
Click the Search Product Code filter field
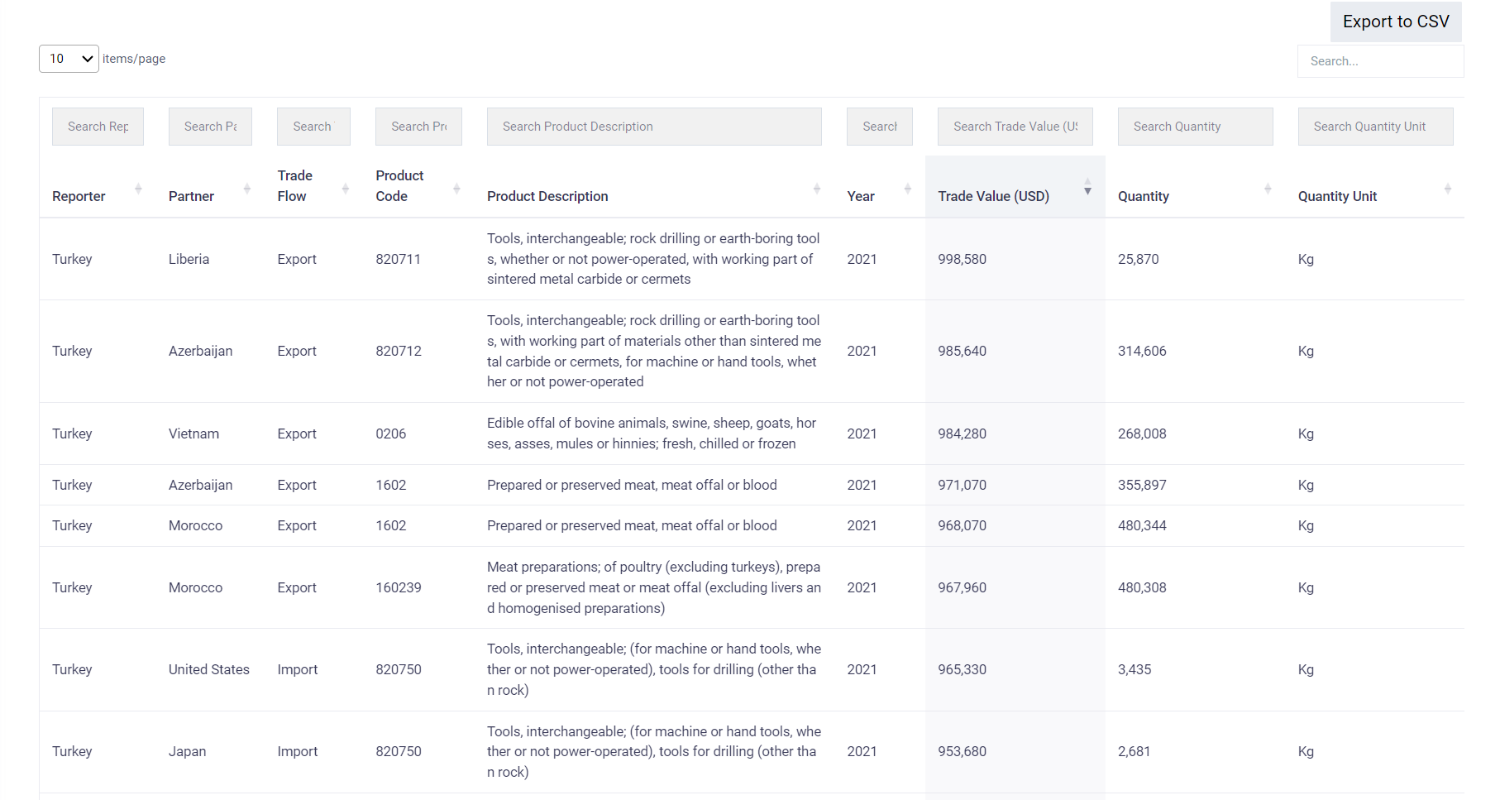419,127
